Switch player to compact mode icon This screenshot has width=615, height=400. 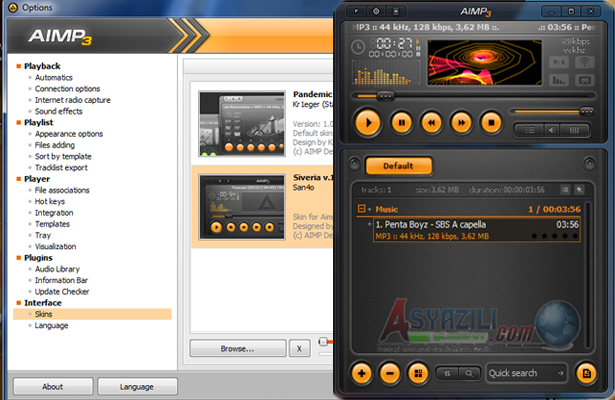tap(395, 11)
